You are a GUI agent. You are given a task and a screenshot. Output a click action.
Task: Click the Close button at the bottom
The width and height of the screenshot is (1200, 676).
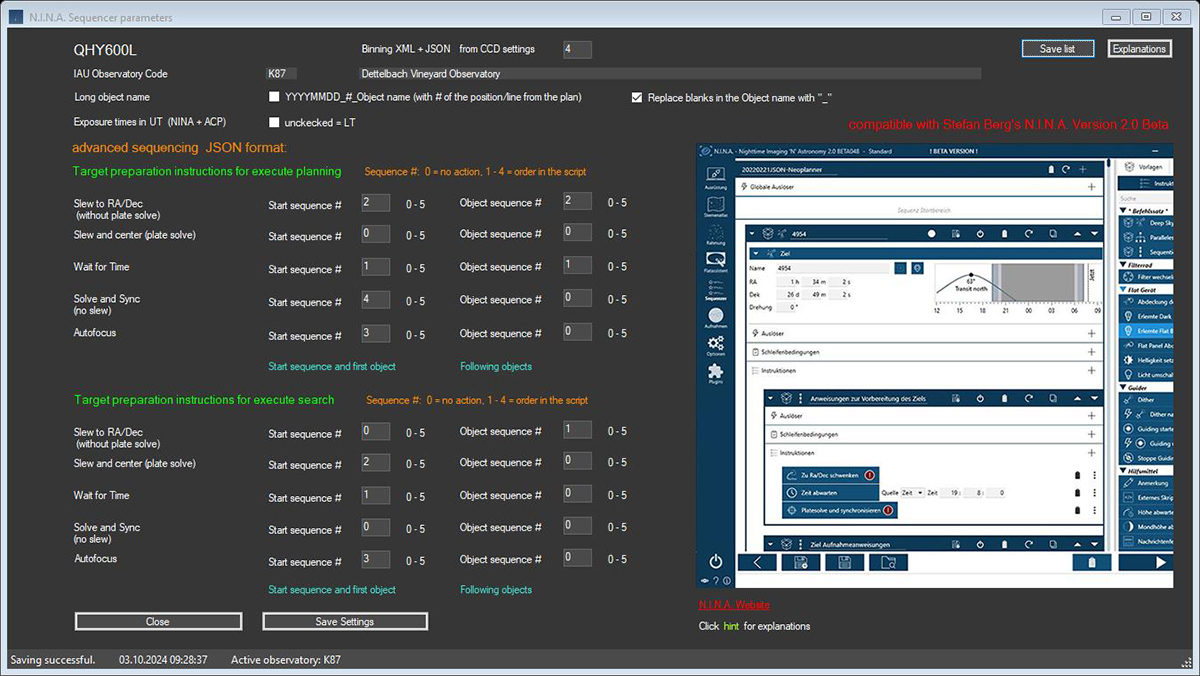pos(158,621)
